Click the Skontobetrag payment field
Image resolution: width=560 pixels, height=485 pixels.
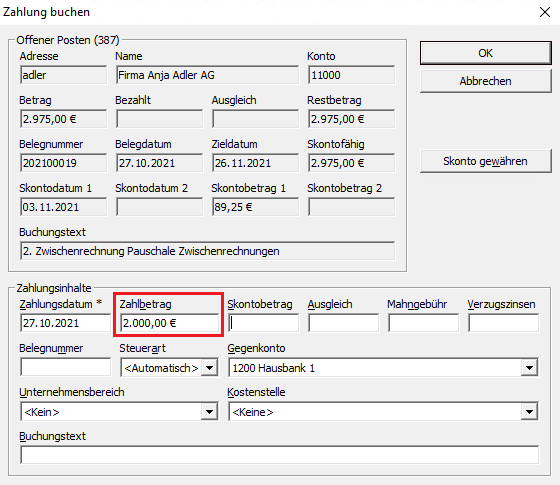tap(264, 323)
